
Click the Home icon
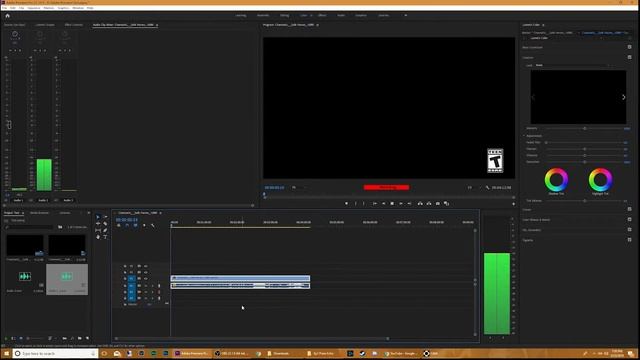point(7,16)
